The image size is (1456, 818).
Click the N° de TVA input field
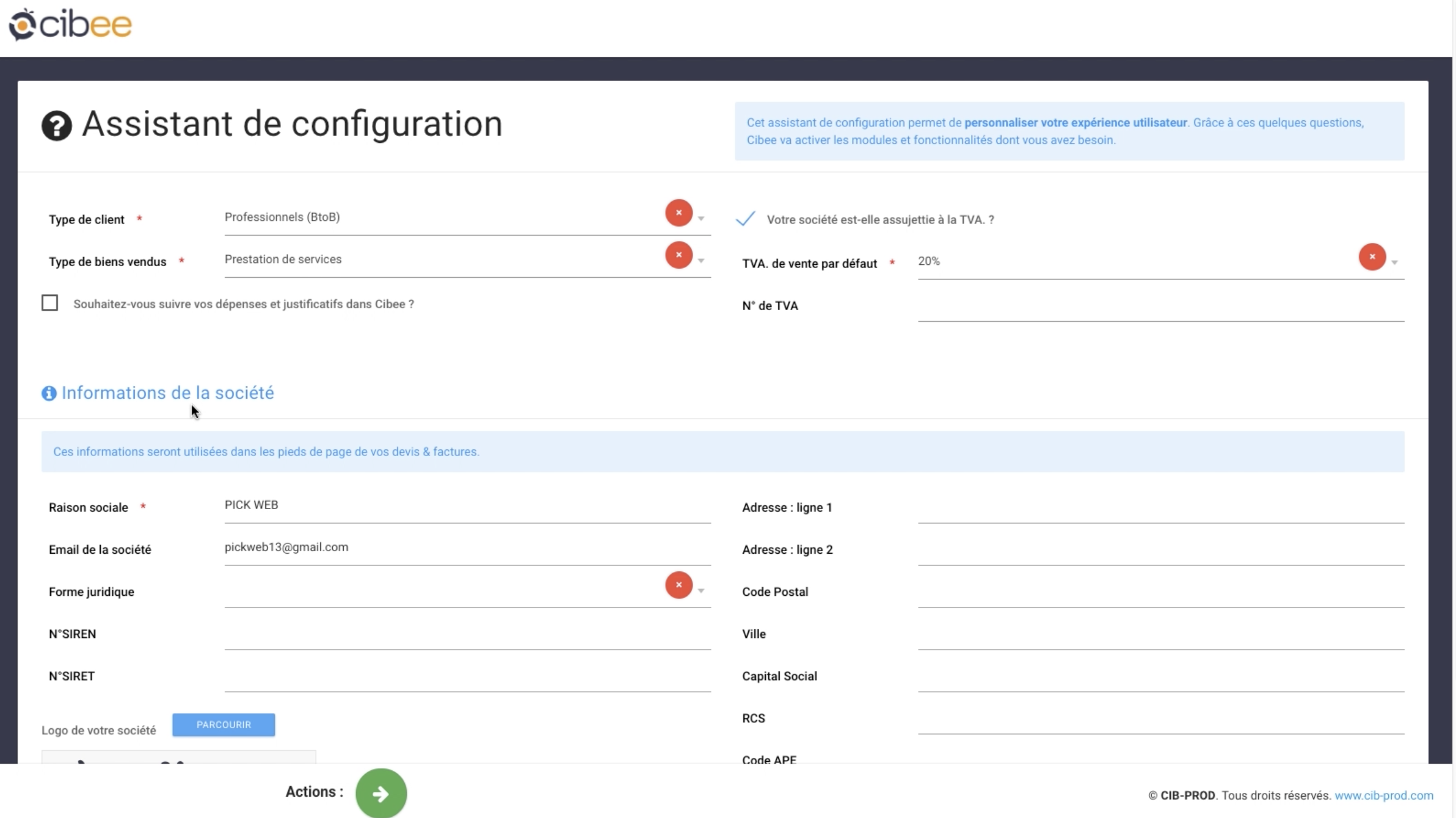coord(1160,307)
